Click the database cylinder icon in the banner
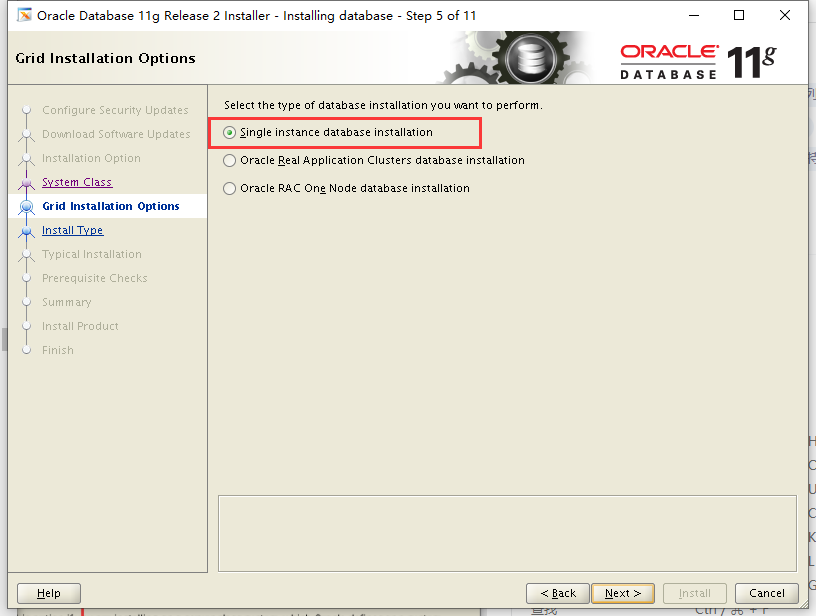This screenshot has width=816, height=616. [530, 57]
